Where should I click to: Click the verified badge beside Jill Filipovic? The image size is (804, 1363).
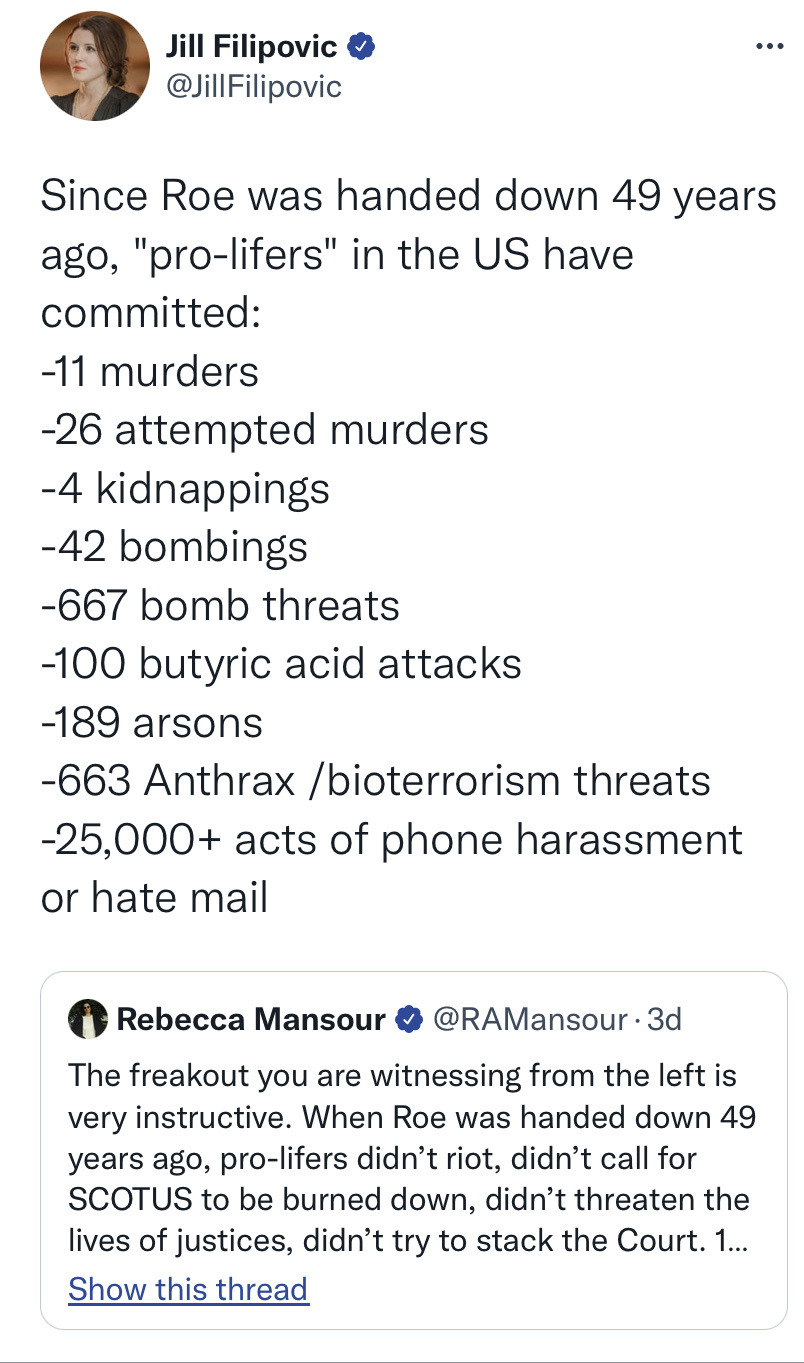(360, 46)
